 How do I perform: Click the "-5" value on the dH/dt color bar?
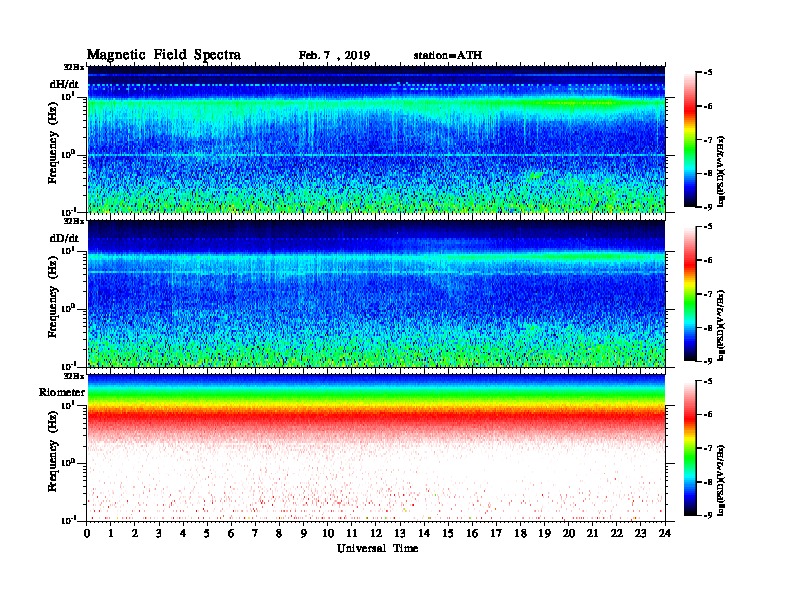click(x=708, y=73)
